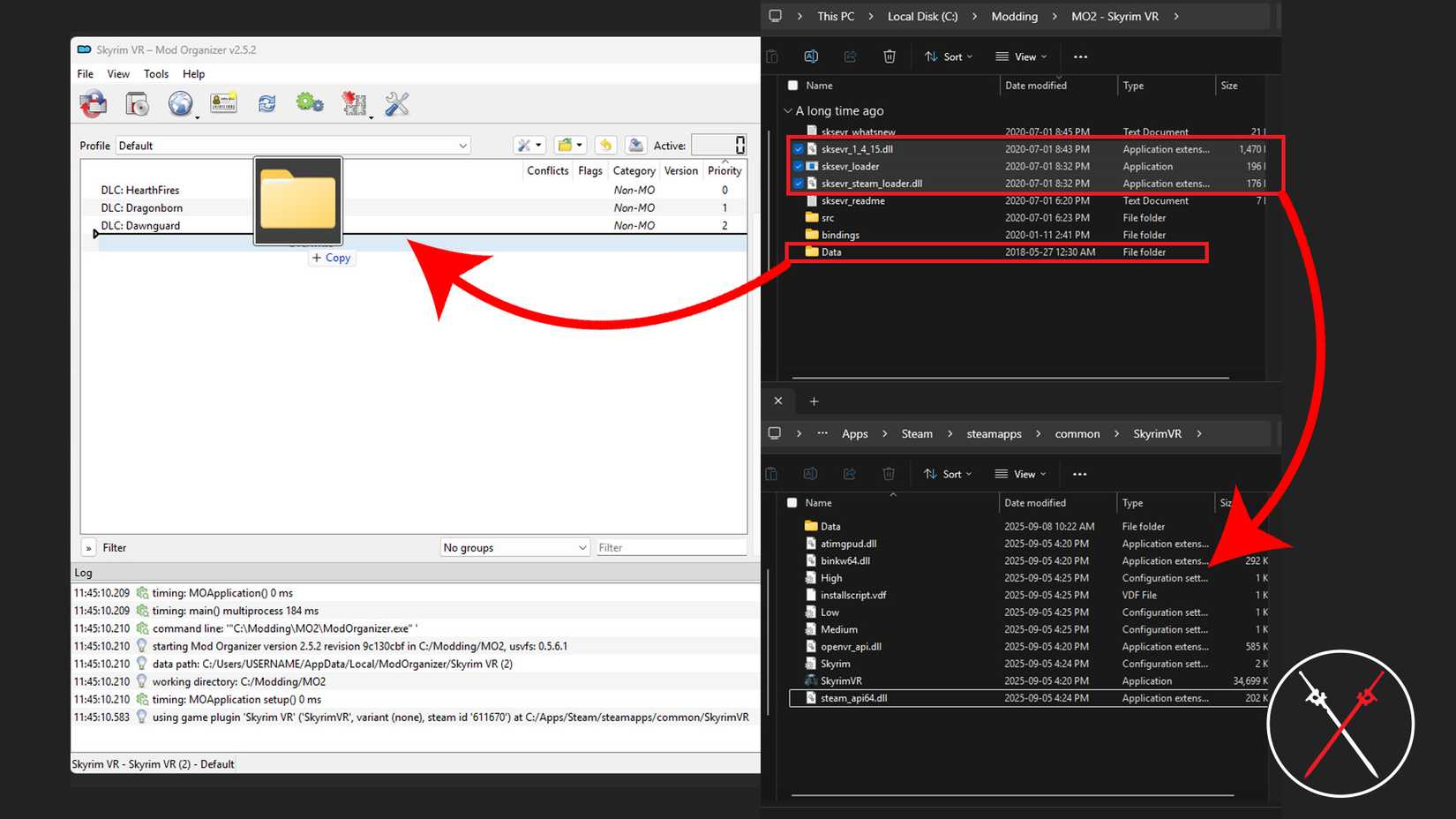This screenshot has width=1456, height=819.
Task: Click the restore backup yellow arrow icon
Action: tap(605, 146)
